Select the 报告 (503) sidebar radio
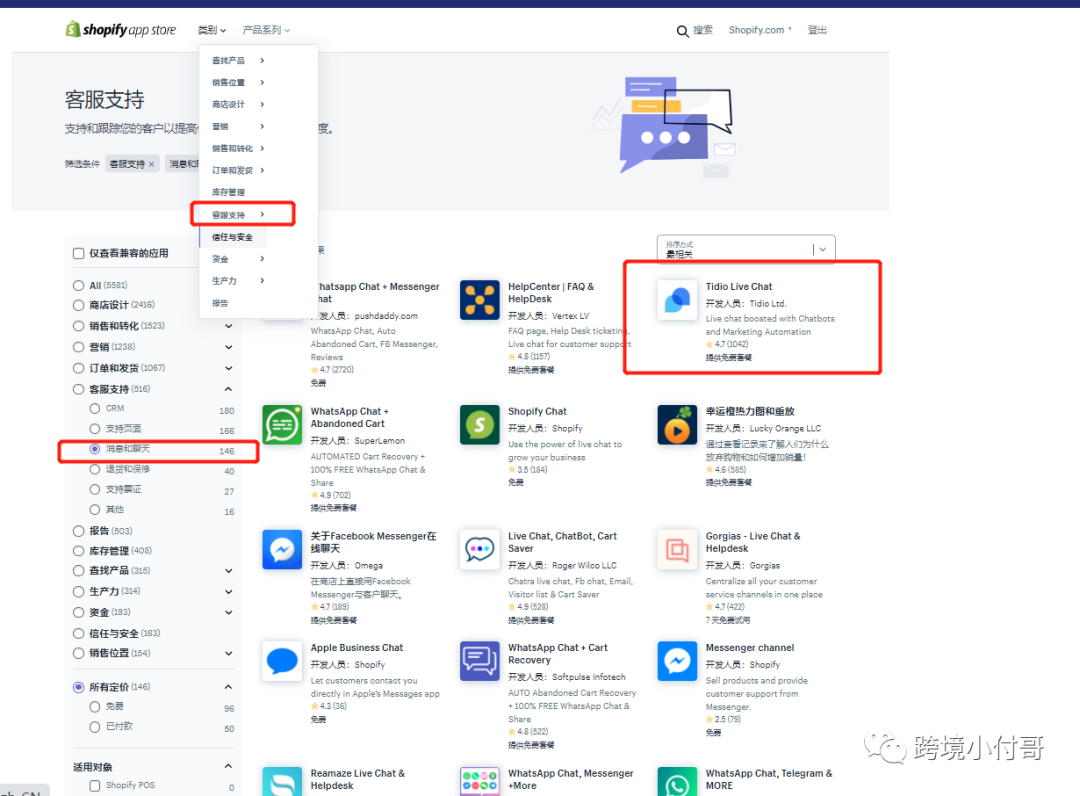 79,531
